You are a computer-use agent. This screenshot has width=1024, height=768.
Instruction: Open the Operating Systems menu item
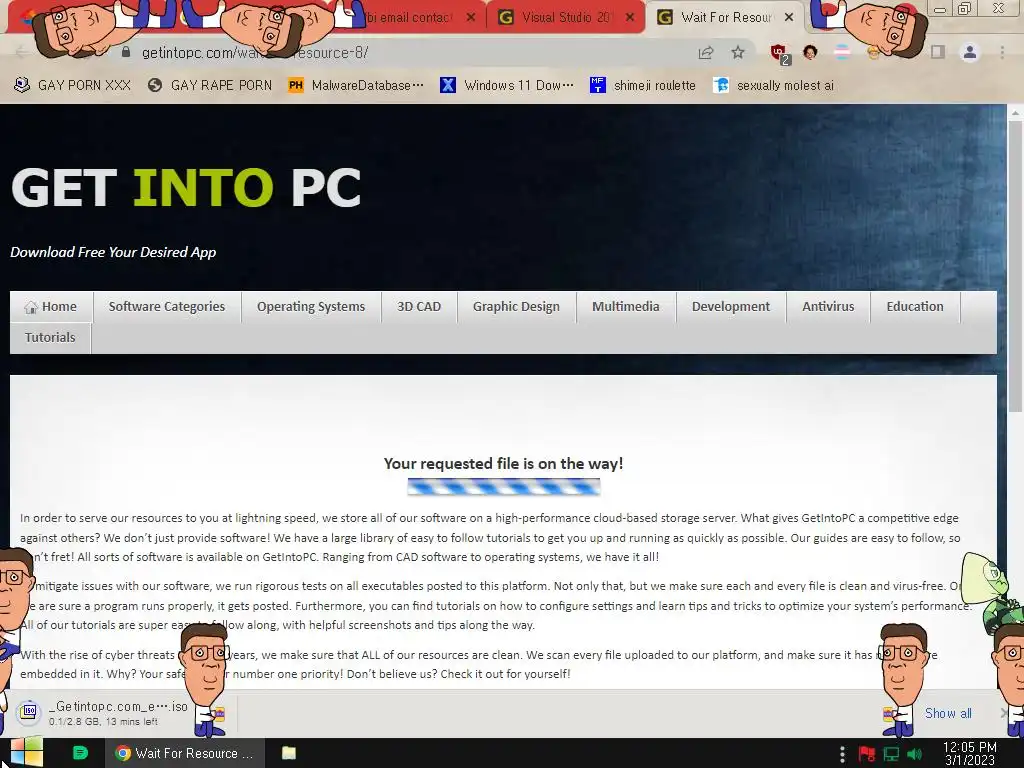(x=311, y=307)
